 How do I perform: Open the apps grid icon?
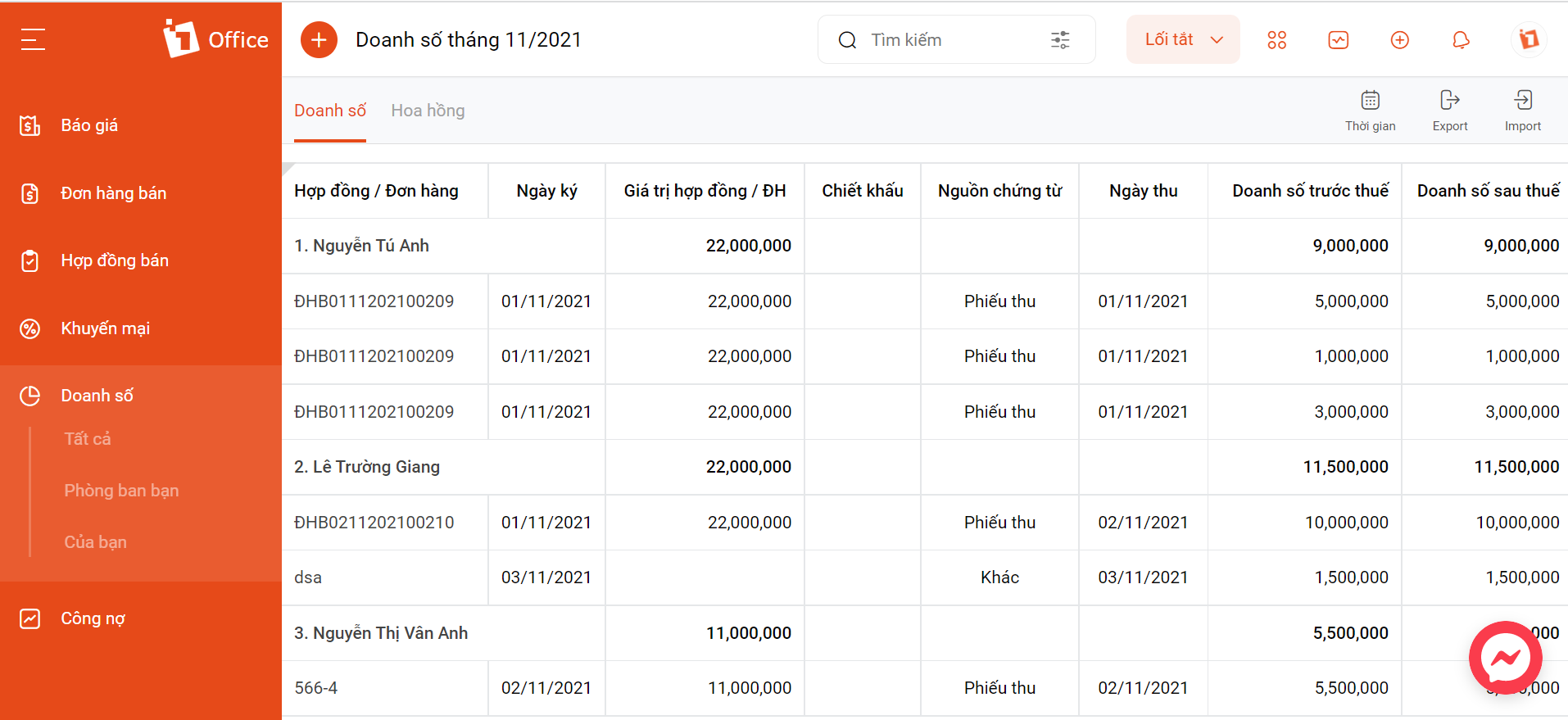[1276, 39]
